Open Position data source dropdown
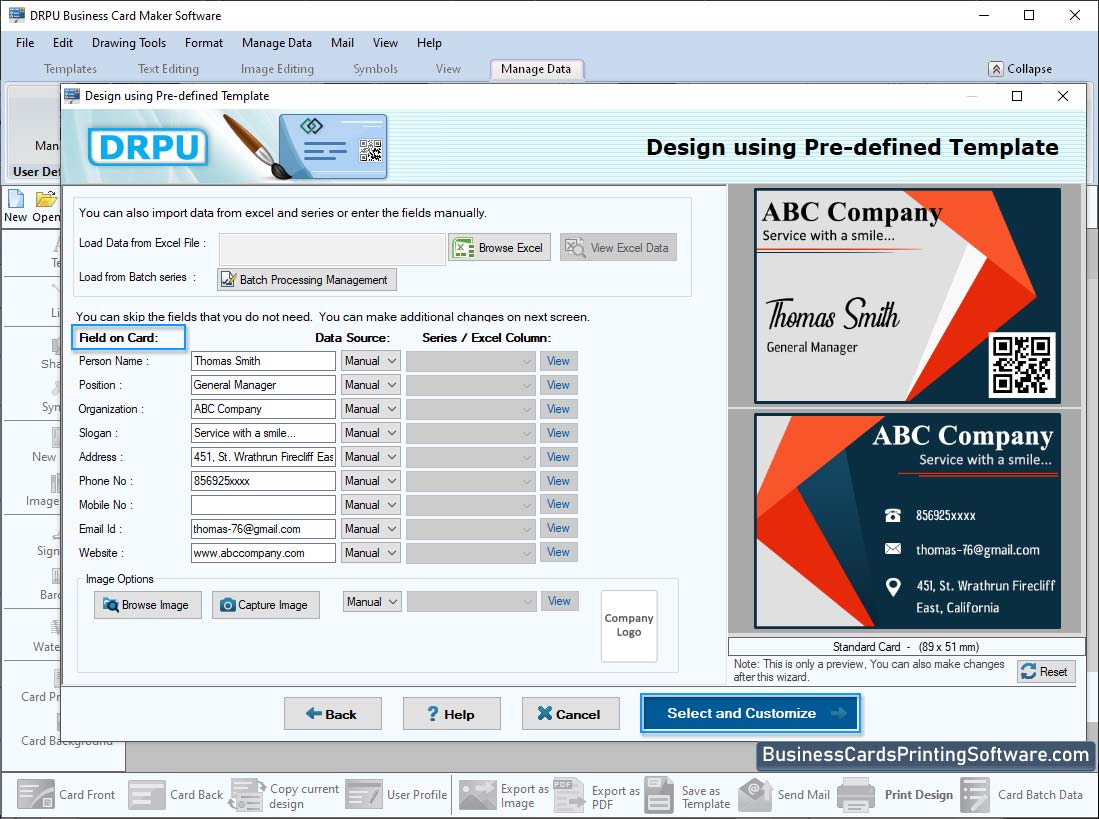Image resolution: width=1099 pixels, height=819 pixels. [x=371, y=385]
